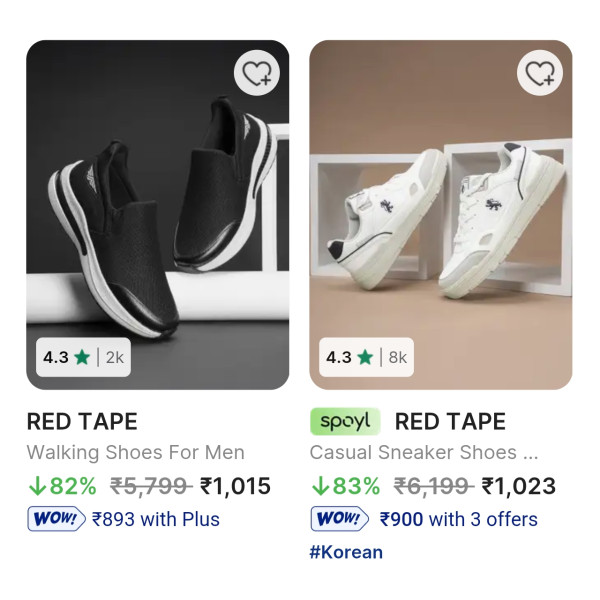Click the ₹893 with Plus offer text
This screenshot has height=600, width=600.
click(155, 519)
